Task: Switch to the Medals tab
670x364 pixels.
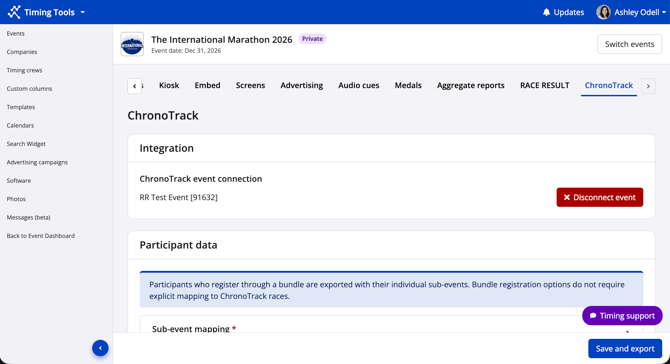Action: [x=408, y=85]
